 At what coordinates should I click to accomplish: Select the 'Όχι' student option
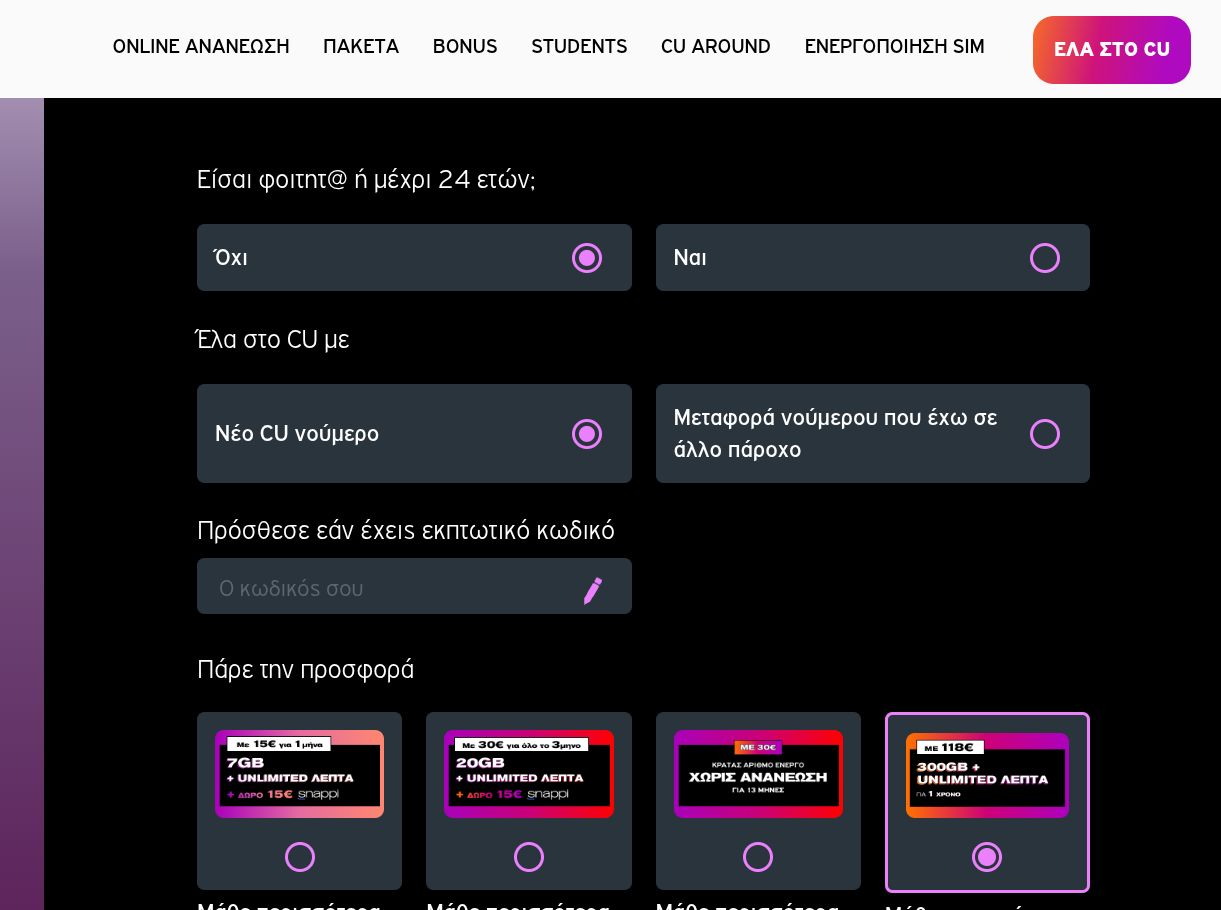click(586, 258)
